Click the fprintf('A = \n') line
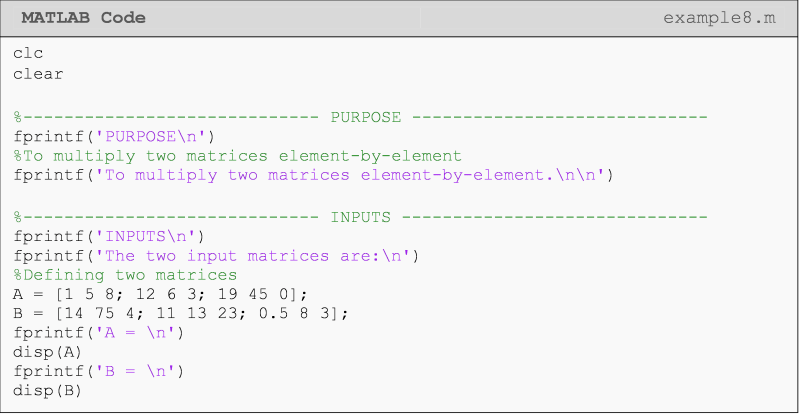799x416 pixels. 98,333
